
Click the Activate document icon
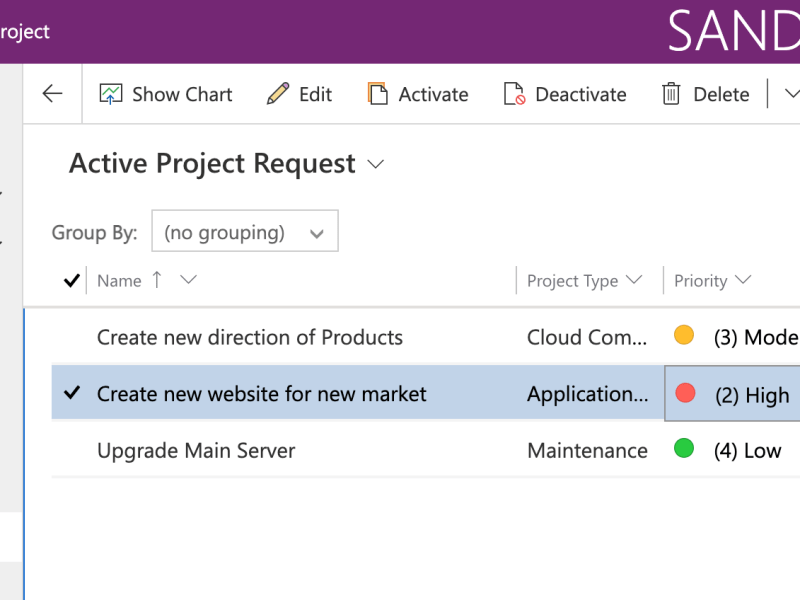pos(378,94)
